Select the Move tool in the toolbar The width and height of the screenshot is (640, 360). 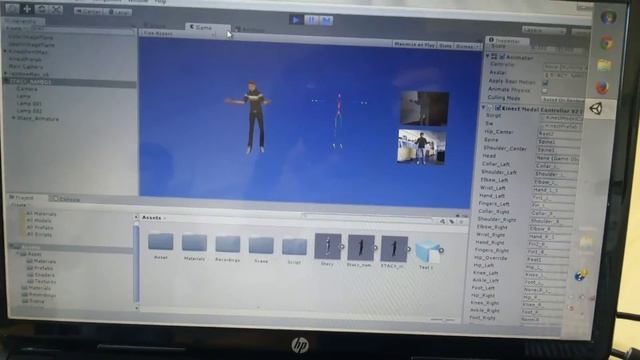(27, 9)
